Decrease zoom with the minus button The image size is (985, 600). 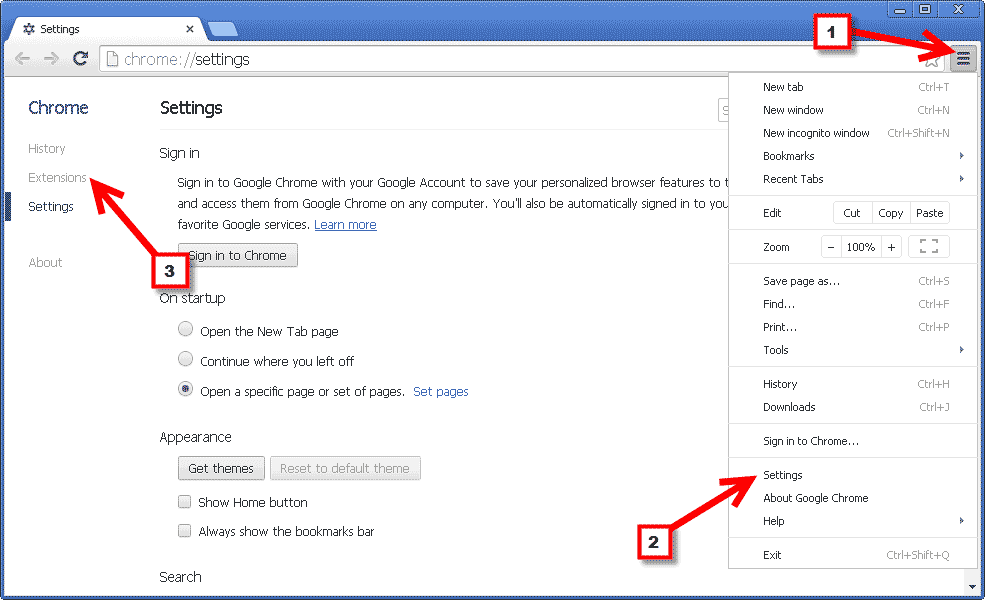(831, 247)
